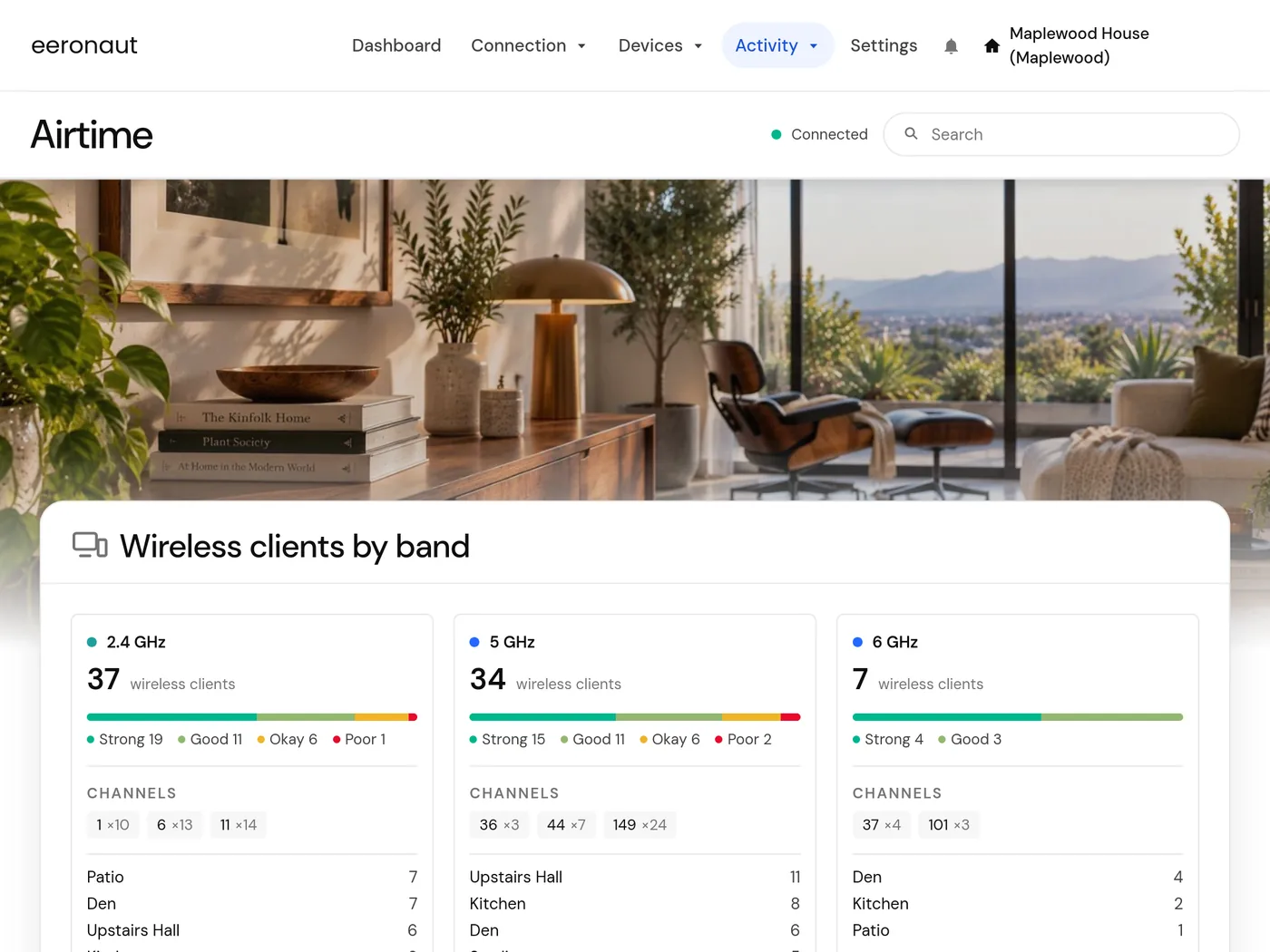Click the devices icon beside Wireless clients heading

pos(90,545)
